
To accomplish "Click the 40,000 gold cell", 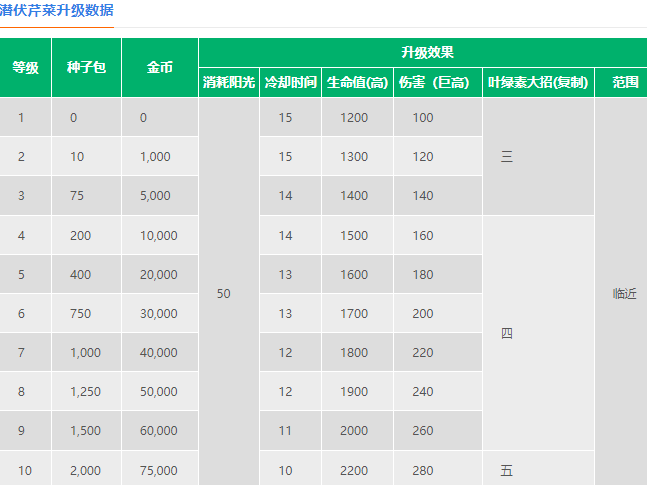I will pos(160,353).
